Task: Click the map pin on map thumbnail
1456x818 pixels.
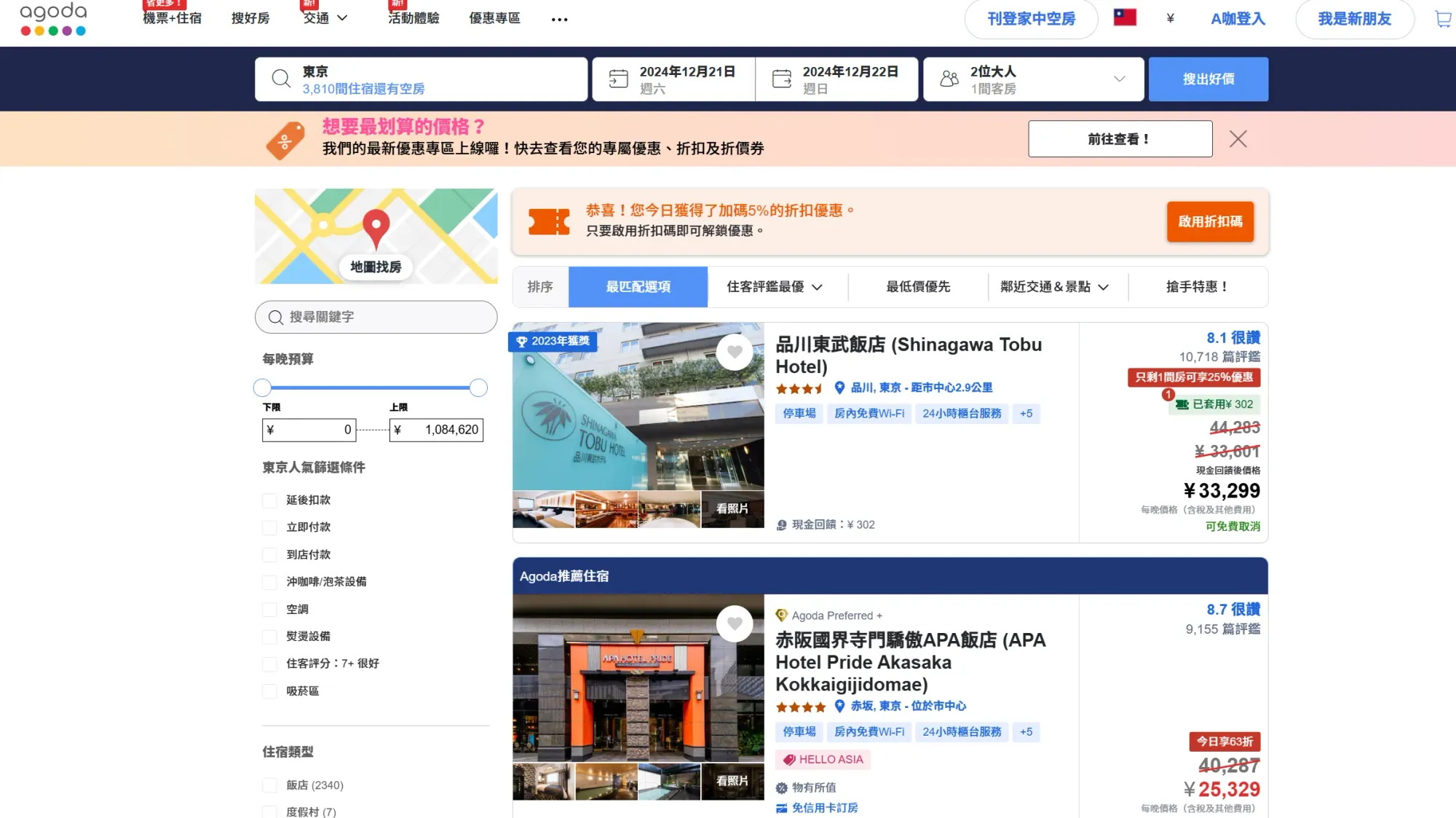Action: [x=376, y=229]
